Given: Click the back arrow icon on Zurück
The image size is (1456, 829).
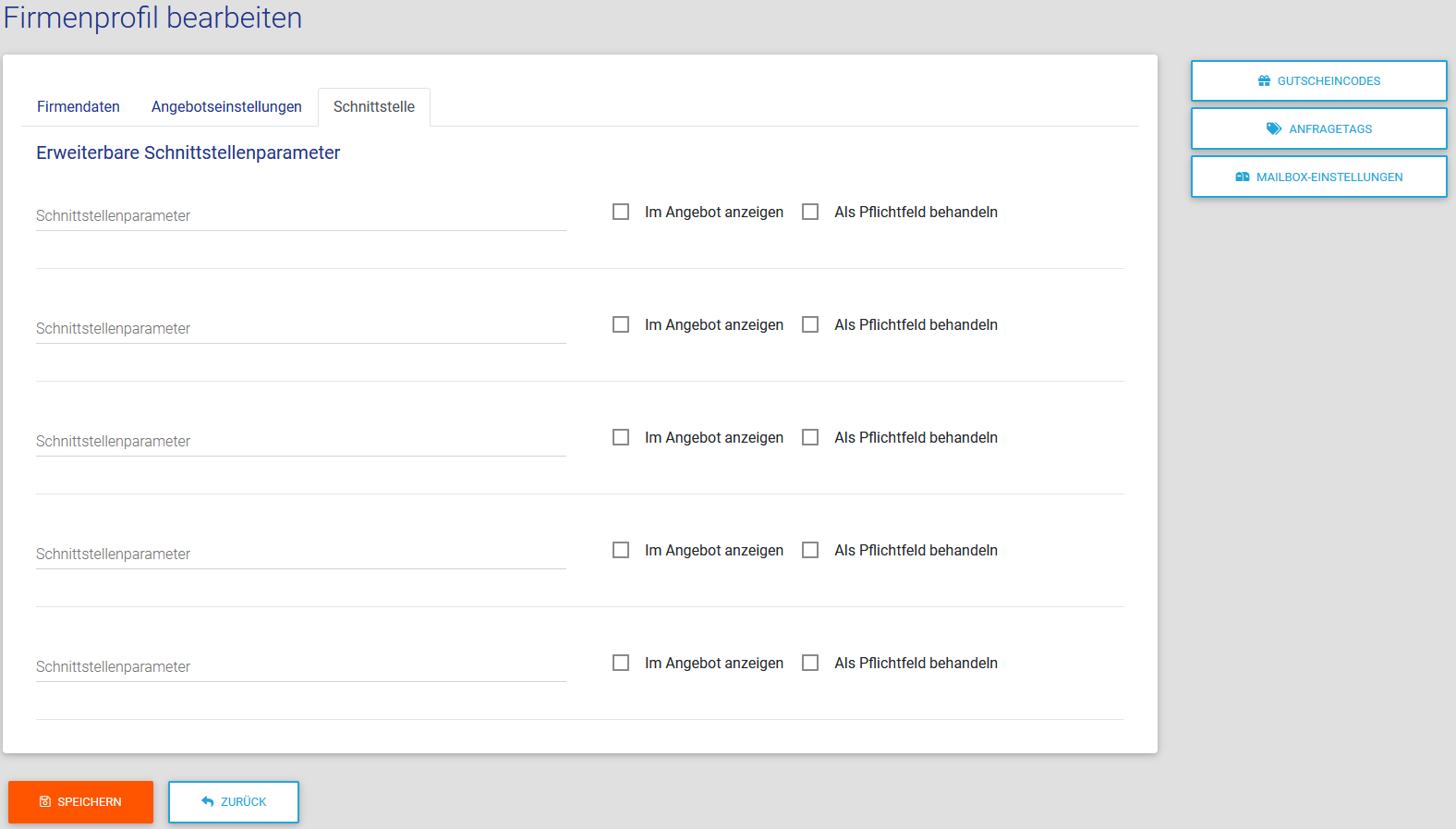Looking at the screenshot, I should coord(208,802).
